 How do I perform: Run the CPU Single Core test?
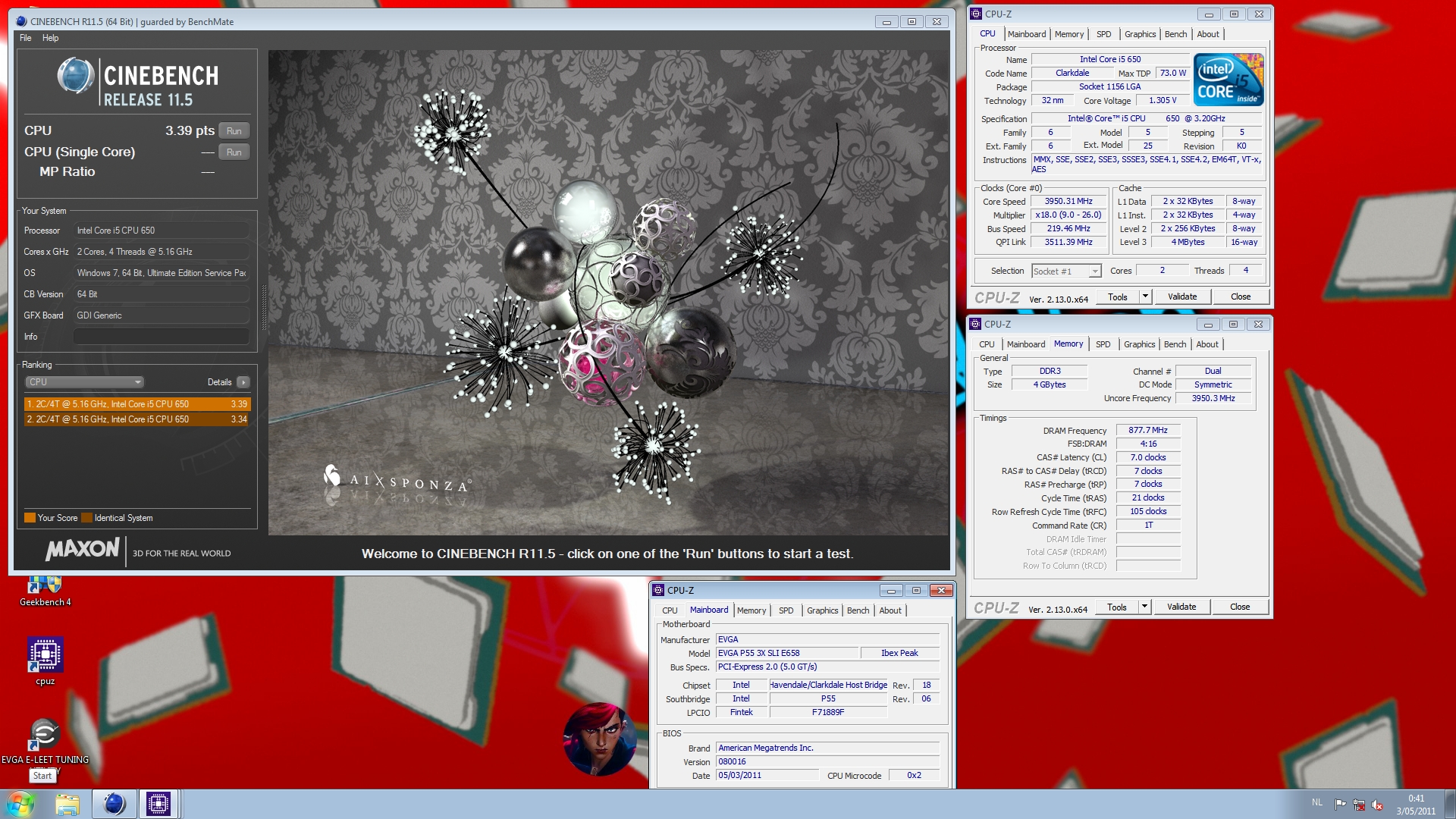pos(234,152)
